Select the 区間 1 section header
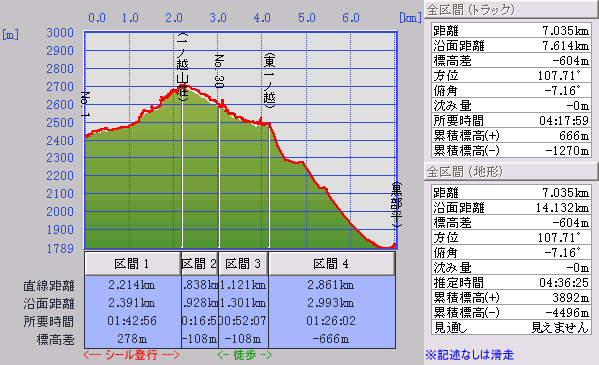 (133, 264)
